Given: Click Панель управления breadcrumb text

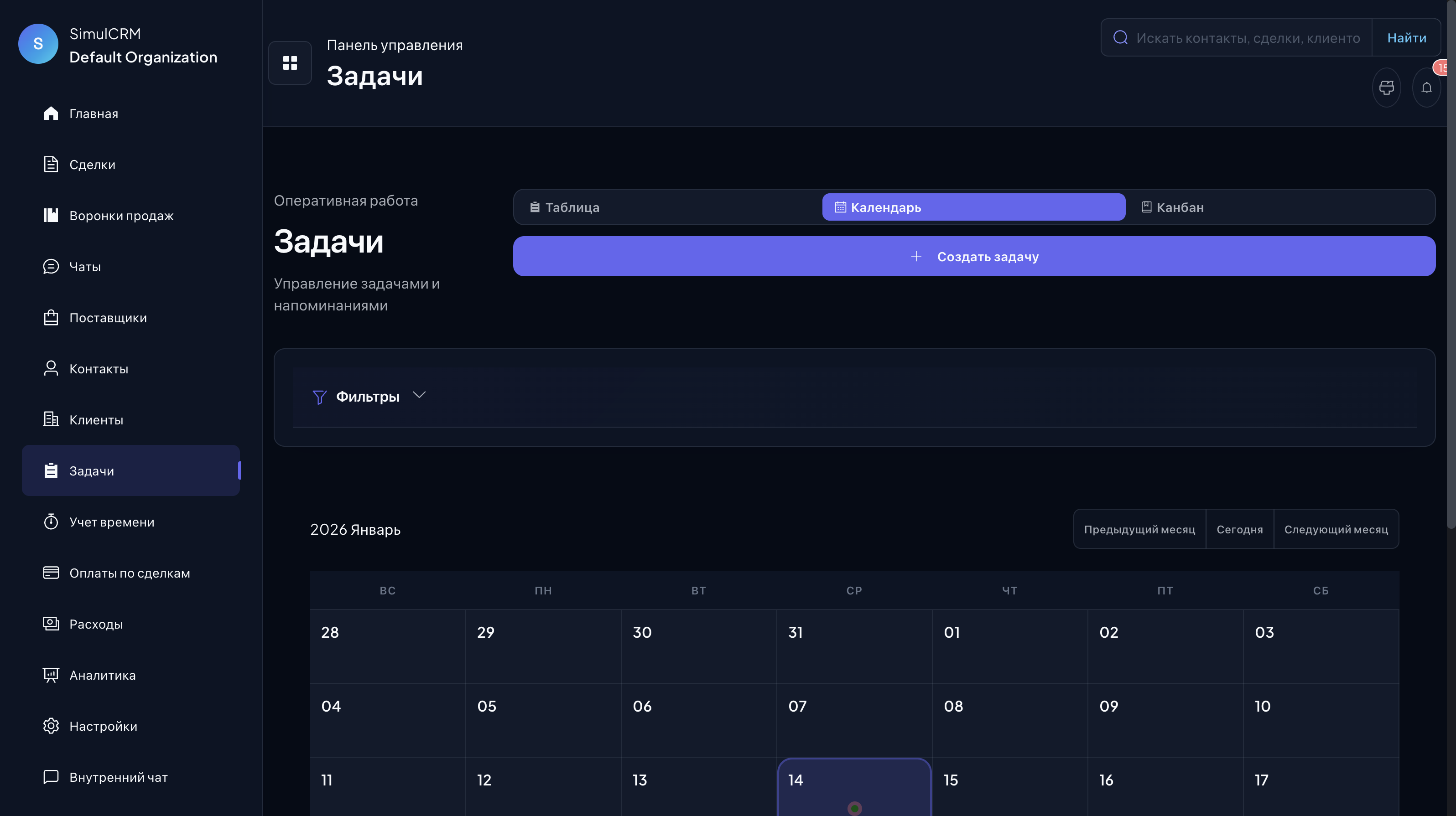Looking at the screenshot, I should 395,45.
